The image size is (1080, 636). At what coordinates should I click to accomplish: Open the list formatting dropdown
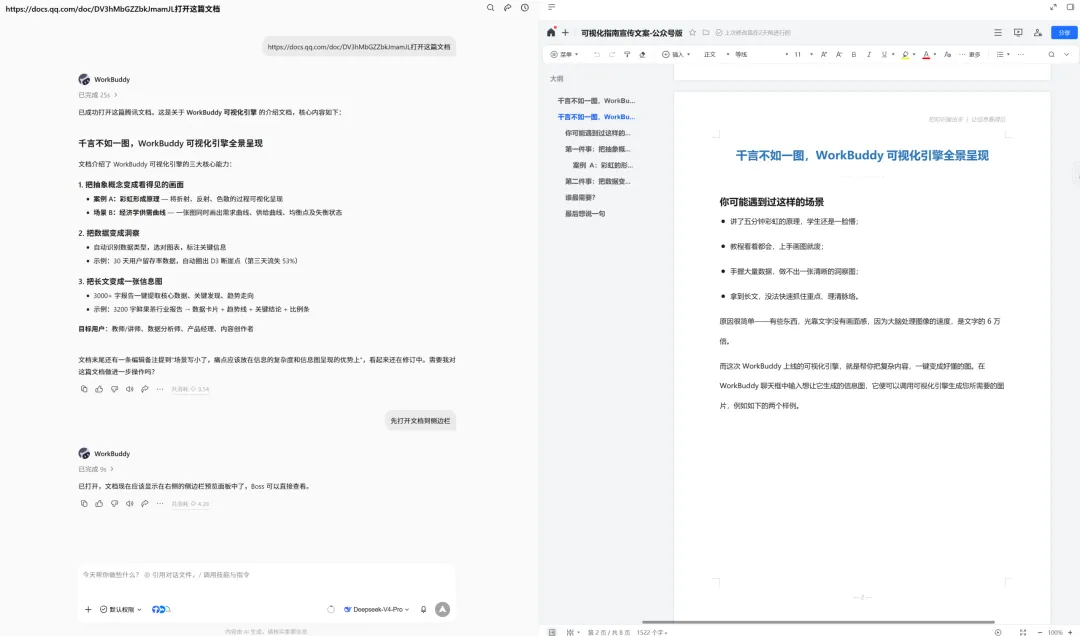pyautogui.click(x=1003, y=54)
